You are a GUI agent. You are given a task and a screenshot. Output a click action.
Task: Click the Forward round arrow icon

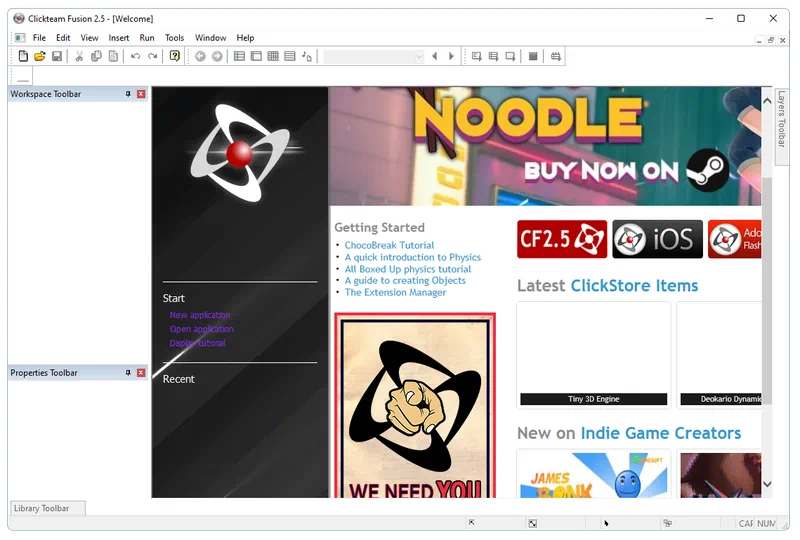coord(217,56)
